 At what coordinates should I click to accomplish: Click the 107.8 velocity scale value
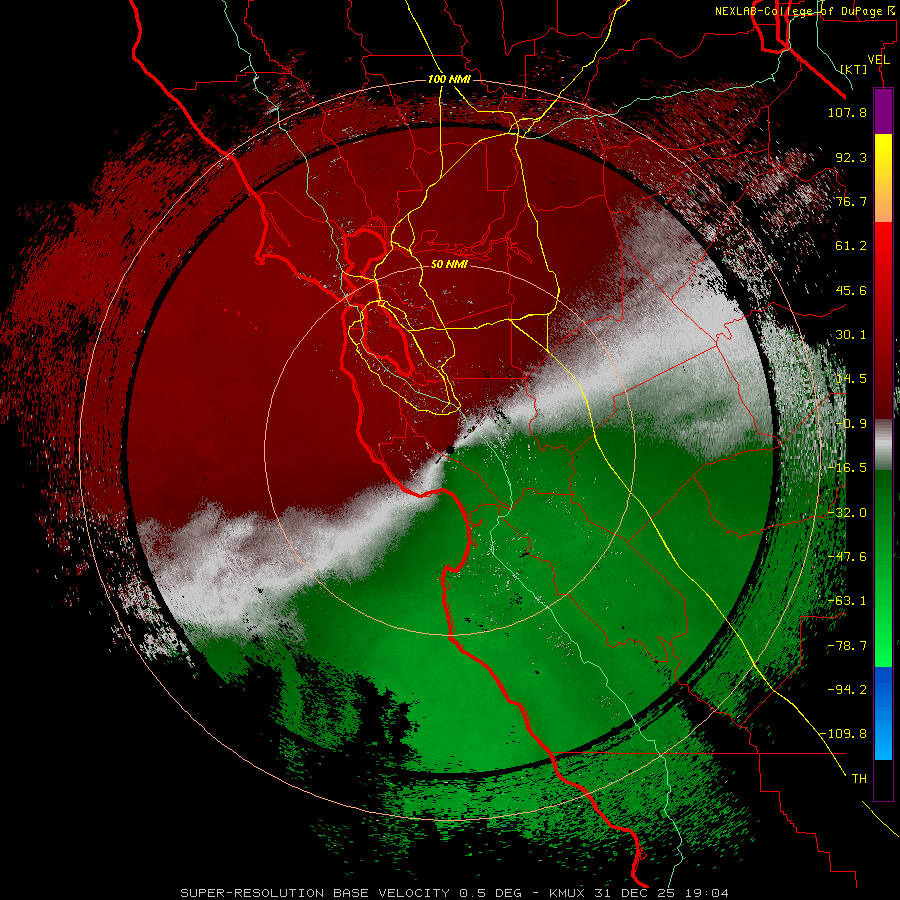tap(847, 112)
